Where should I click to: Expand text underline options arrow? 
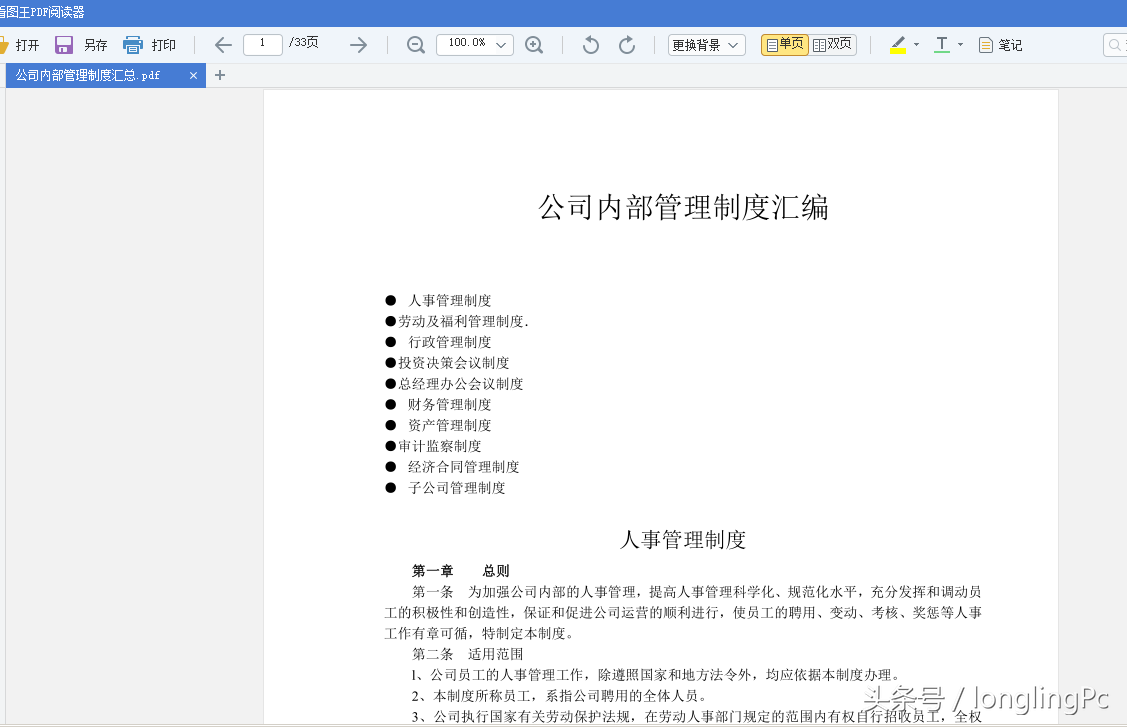[x=960, y=45]
